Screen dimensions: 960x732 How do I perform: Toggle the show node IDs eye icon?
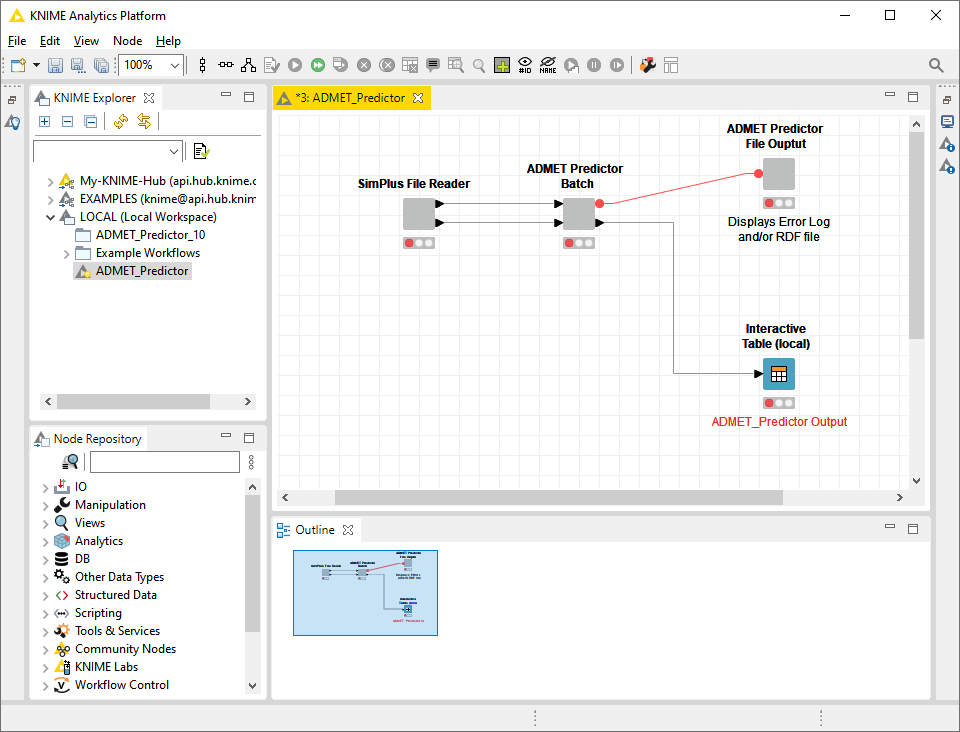525,65
